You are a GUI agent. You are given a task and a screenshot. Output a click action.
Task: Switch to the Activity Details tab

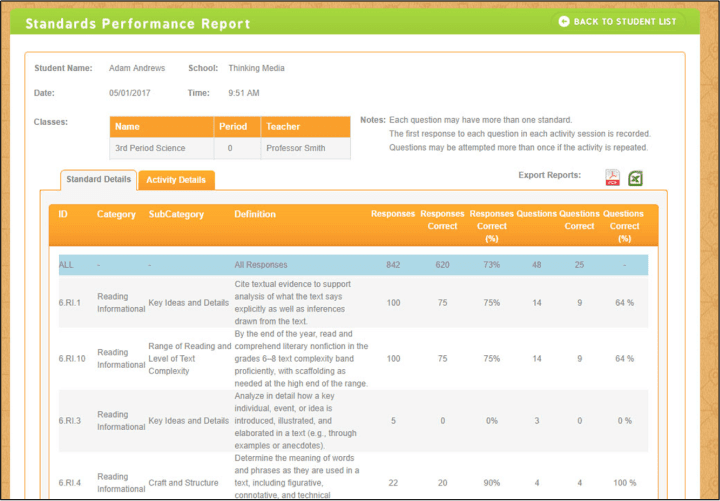tap(176, 180)
